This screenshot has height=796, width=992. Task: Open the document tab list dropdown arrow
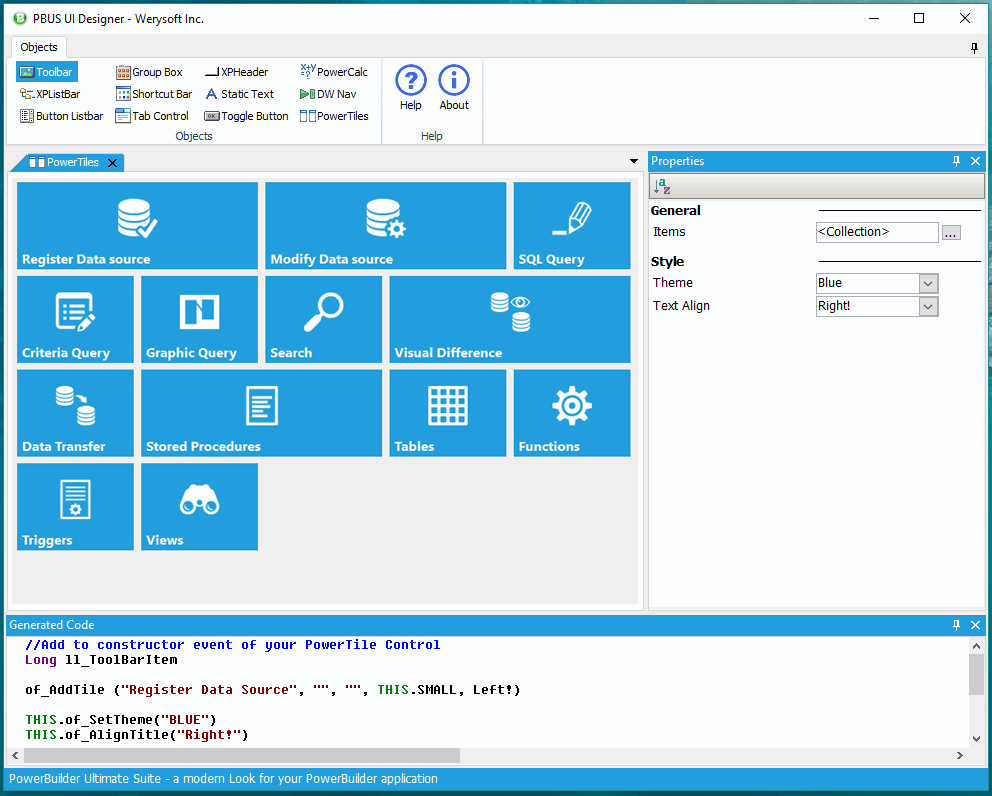(x=633, y=161)
